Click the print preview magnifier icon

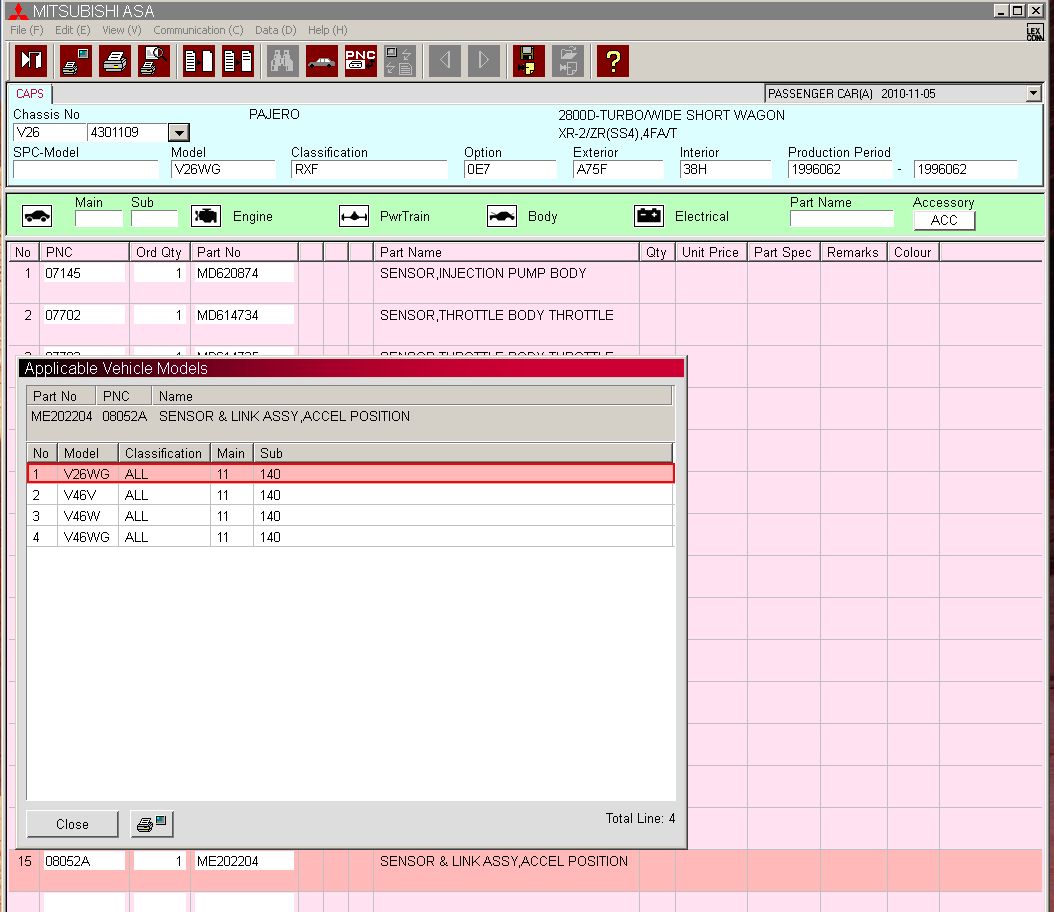coord(154,61)
